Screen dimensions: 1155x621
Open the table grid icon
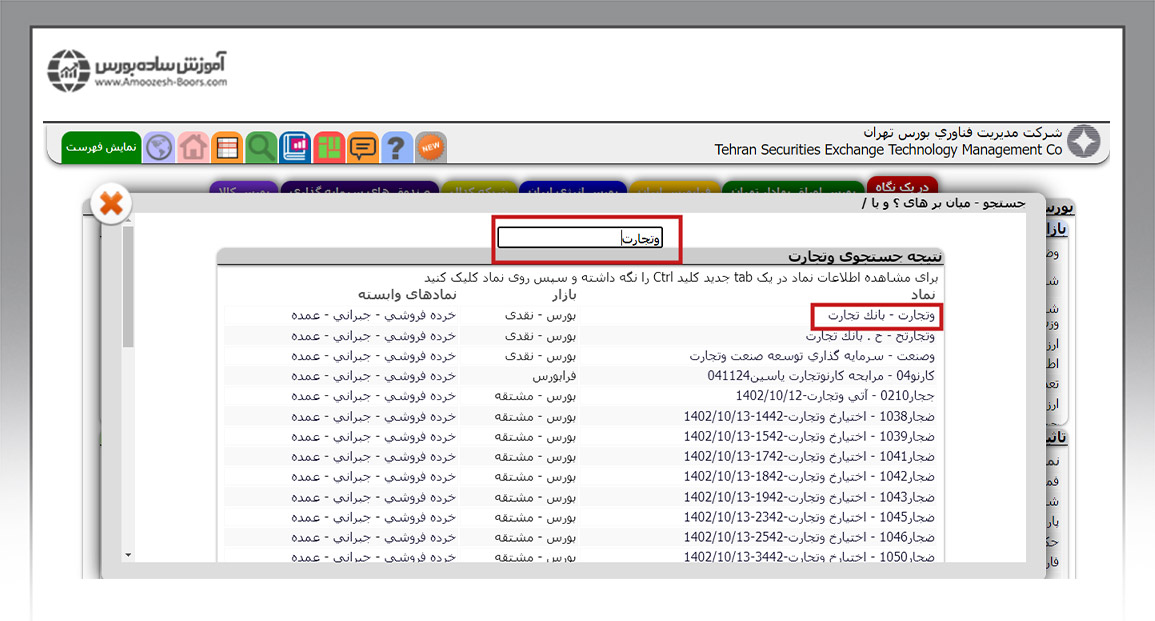pyautogui.click(x=227, y=148)
